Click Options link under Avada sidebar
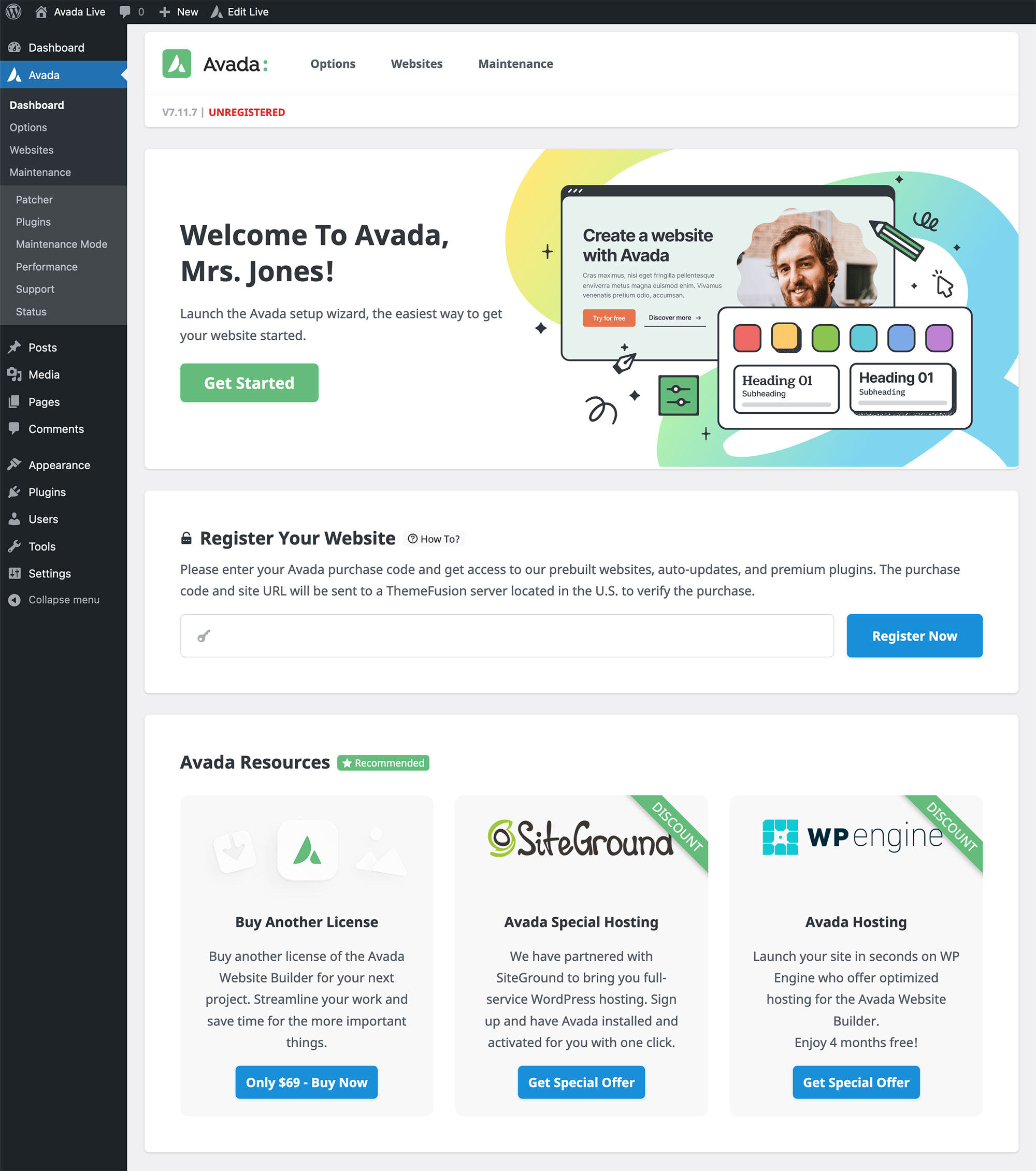Image resolution: width=1036 pixels, height=1171 pixels. pos(28,127)
